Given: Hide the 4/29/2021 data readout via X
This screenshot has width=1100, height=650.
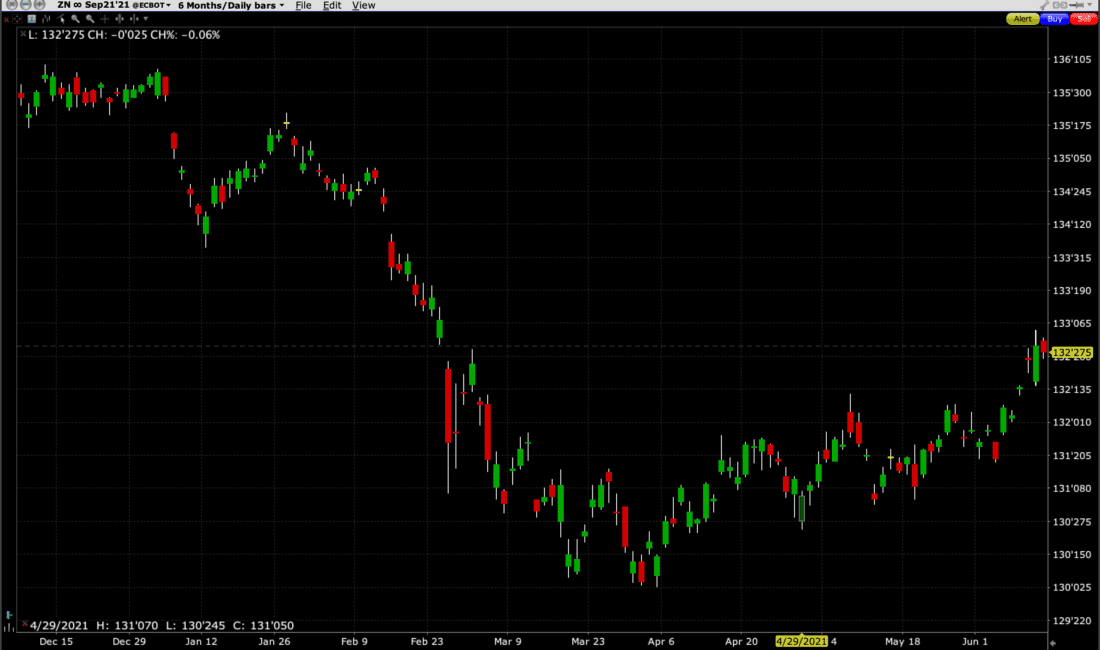Looking at the screenshot, I should (25, 623).
